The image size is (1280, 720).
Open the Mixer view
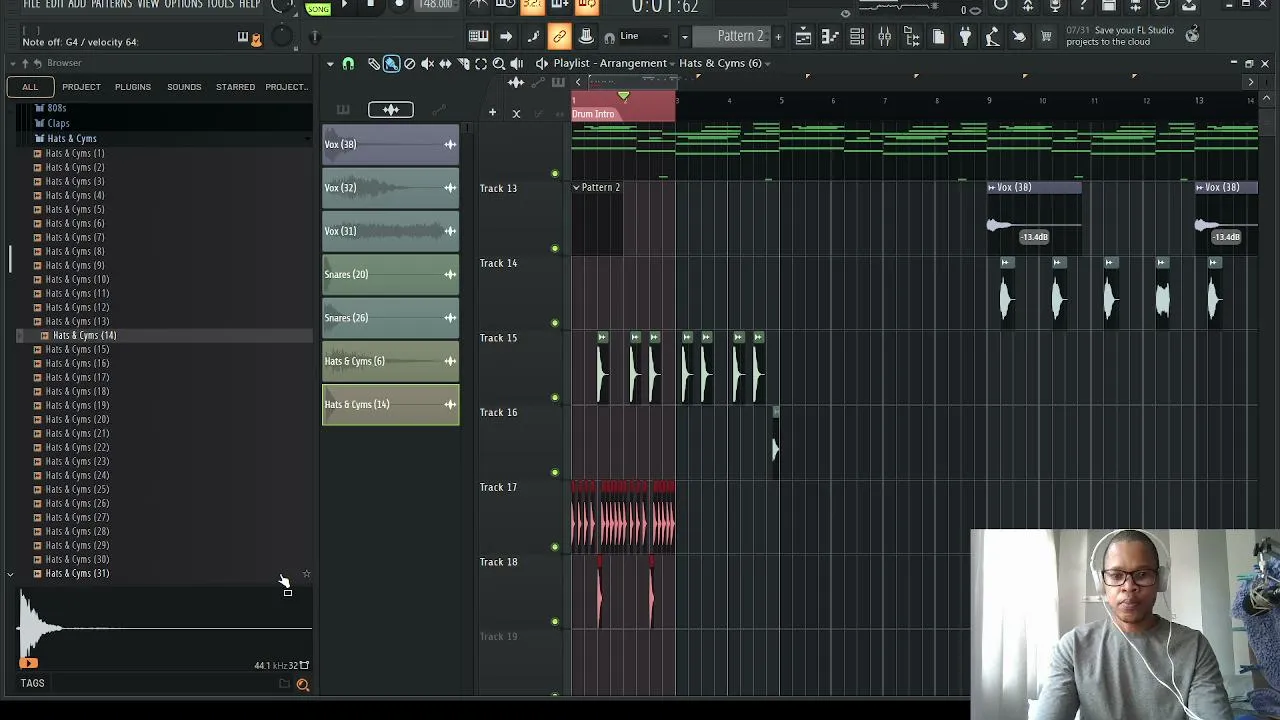[884, 37]
